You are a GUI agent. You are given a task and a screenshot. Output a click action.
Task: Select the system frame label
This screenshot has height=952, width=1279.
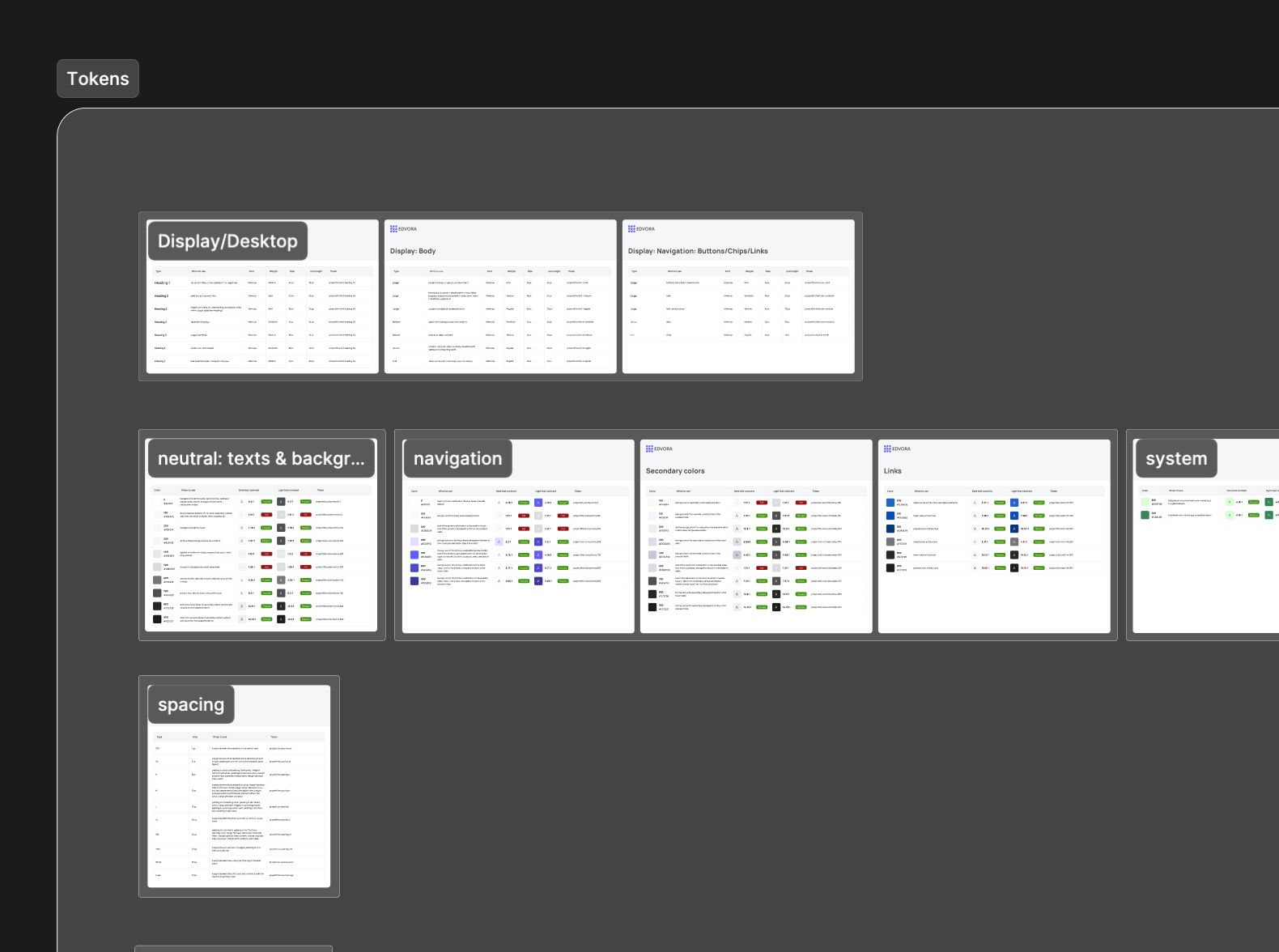(1175, 459)
